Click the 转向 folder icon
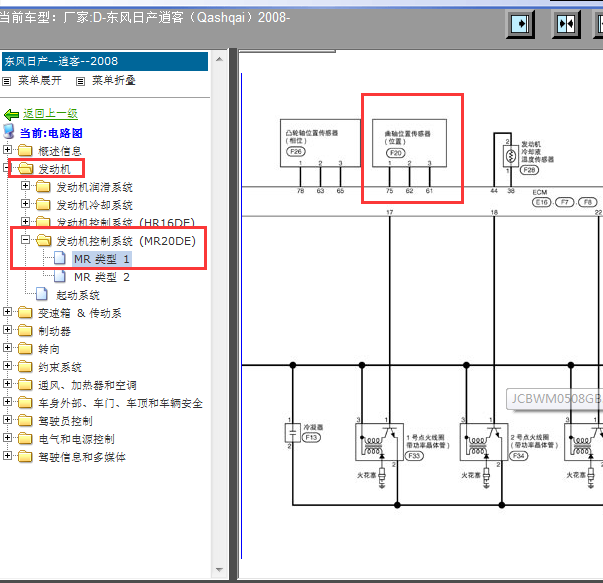603x583 pixels. 25,348
